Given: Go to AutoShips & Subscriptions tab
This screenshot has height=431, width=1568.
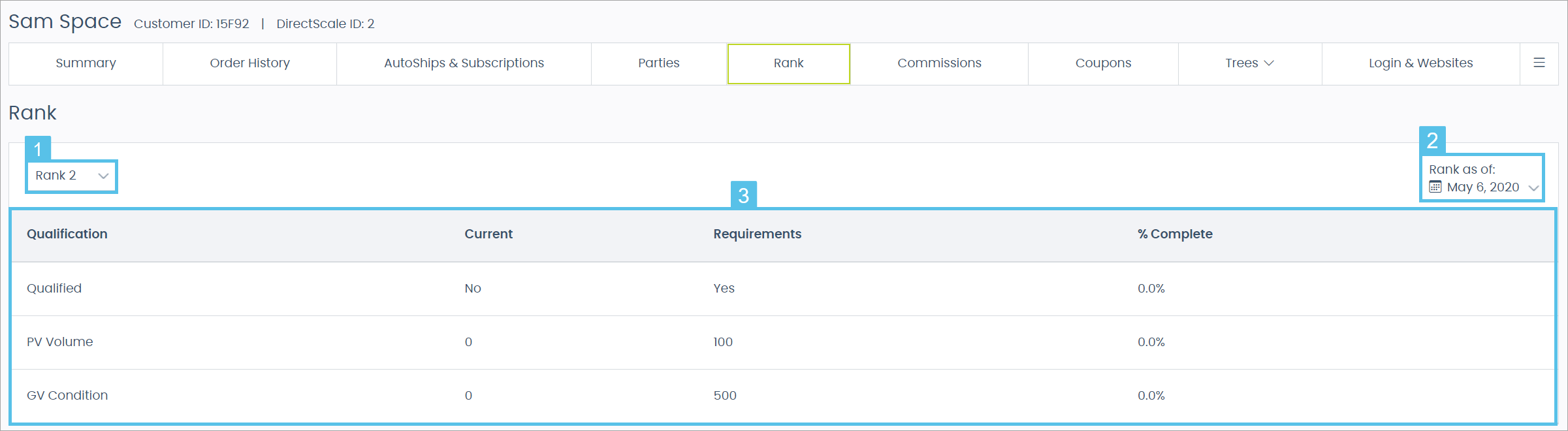Looking at the screenshot, I should coord(464,63).
